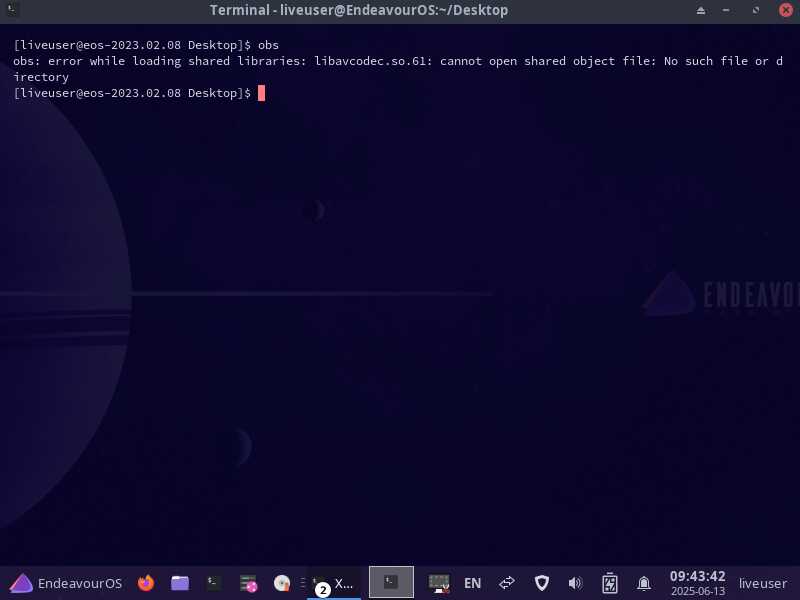
Task: Click the keep-above arrow button in terminal title bar
Action: pos(701,10)
